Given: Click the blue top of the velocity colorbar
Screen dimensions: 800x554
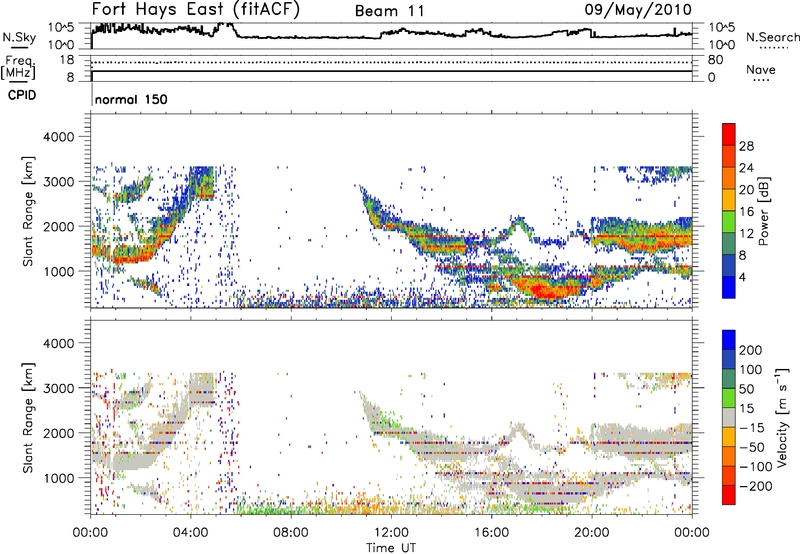Looking at the screenshot, I should coord(729,340).
